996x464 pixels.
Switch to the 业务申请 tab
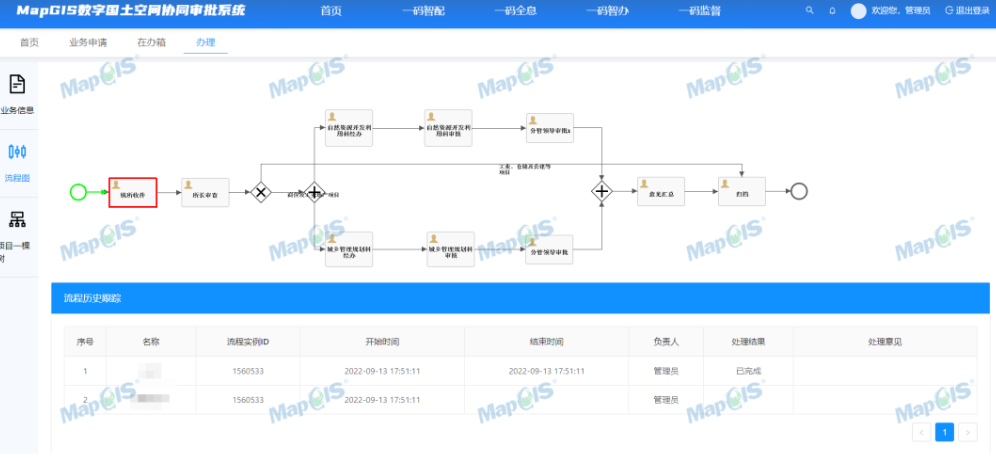[x=88, y=43]
